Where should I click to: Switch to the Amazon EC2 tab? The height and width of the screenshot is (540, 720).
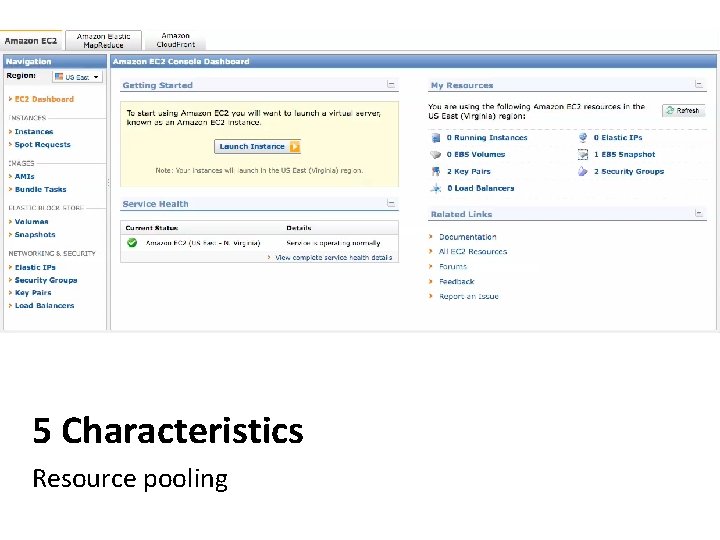pos(31,41)
